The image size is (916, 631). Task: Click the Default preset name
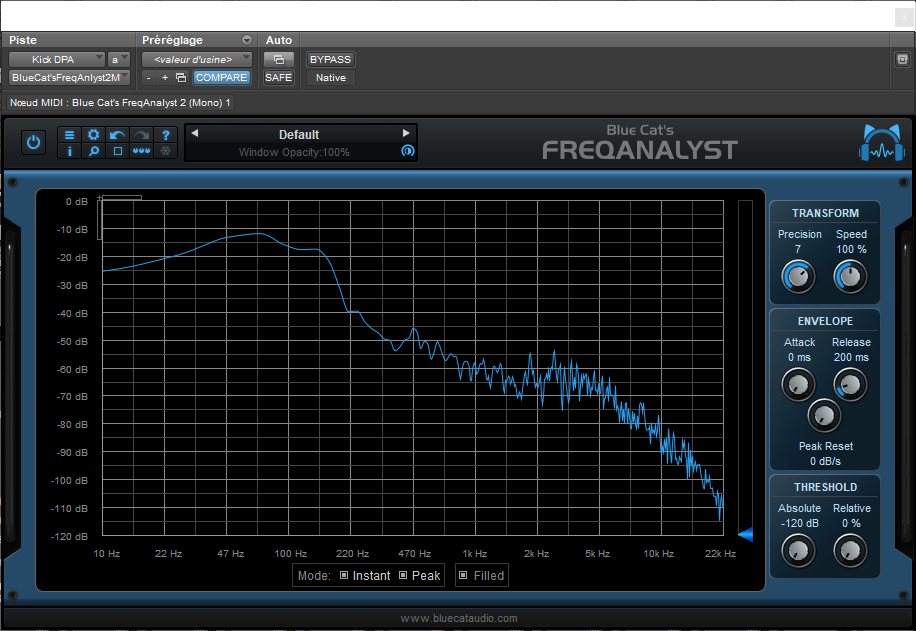[299, 135]
